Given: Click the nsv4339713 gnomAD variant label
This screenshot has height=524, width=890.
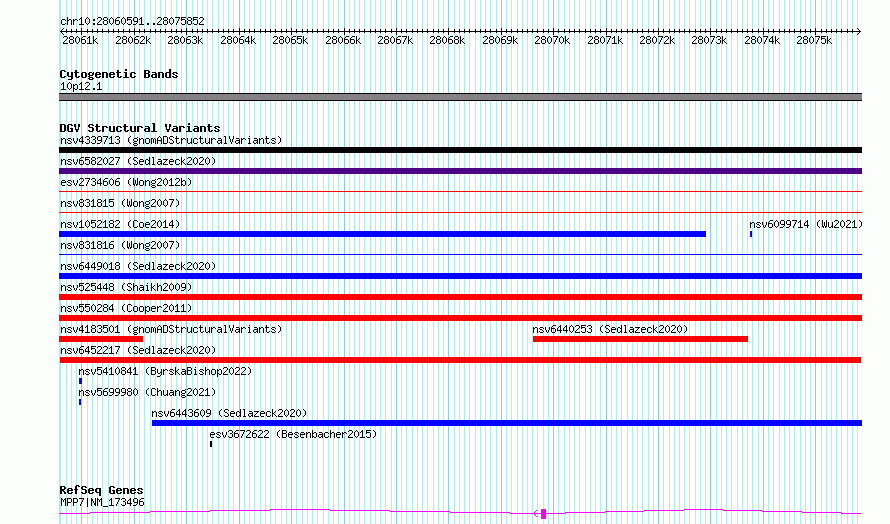Looking at the screenshot, I should pos(171,140).
